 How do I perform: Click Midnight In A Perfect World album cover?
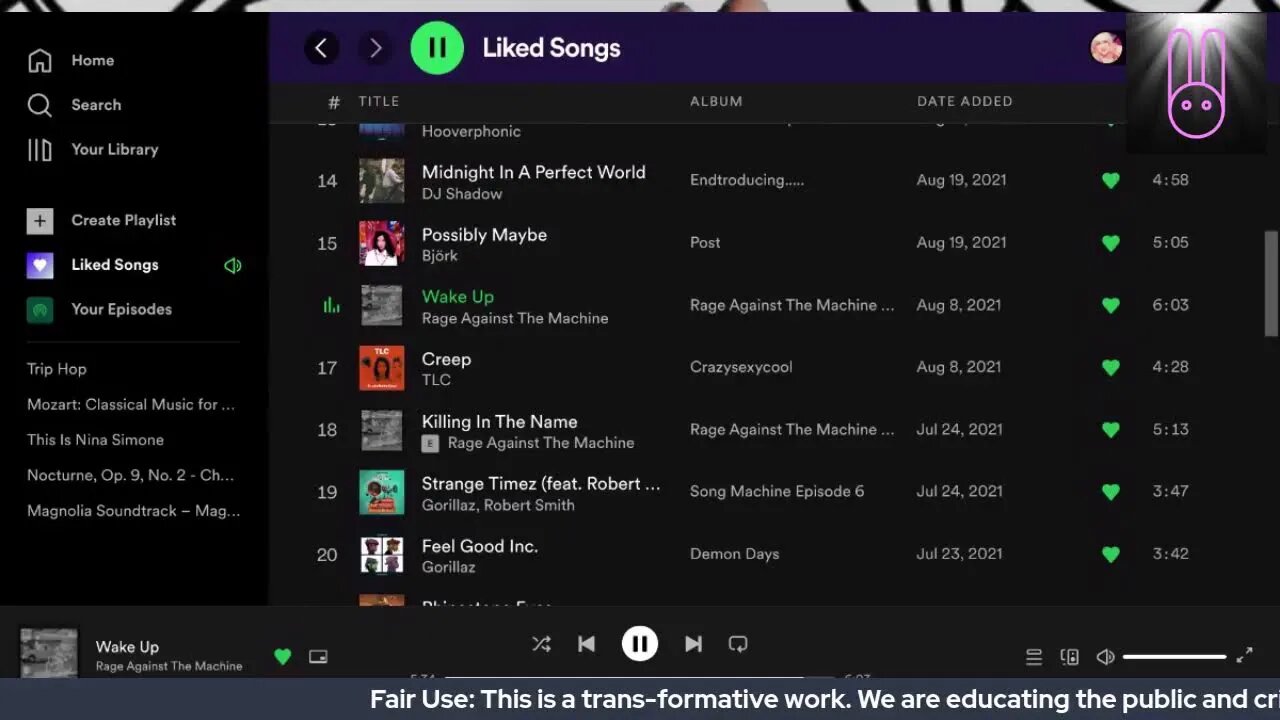(x=382, y=181)
